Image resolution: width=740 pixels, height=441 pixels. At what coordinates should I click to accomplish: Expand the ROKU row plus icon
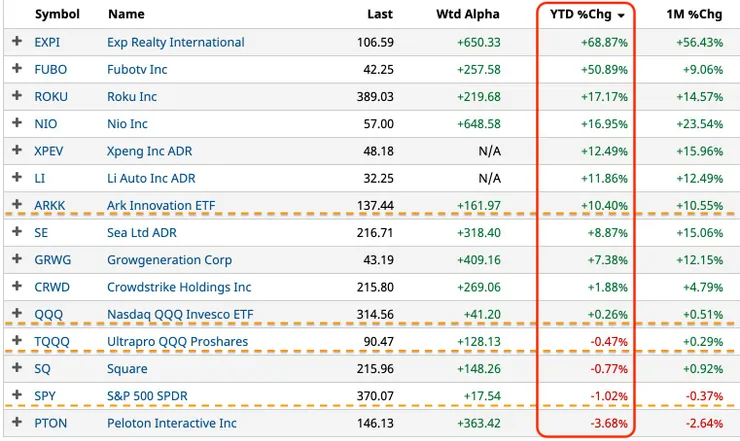pyautogui.click(x=16, y=97)
